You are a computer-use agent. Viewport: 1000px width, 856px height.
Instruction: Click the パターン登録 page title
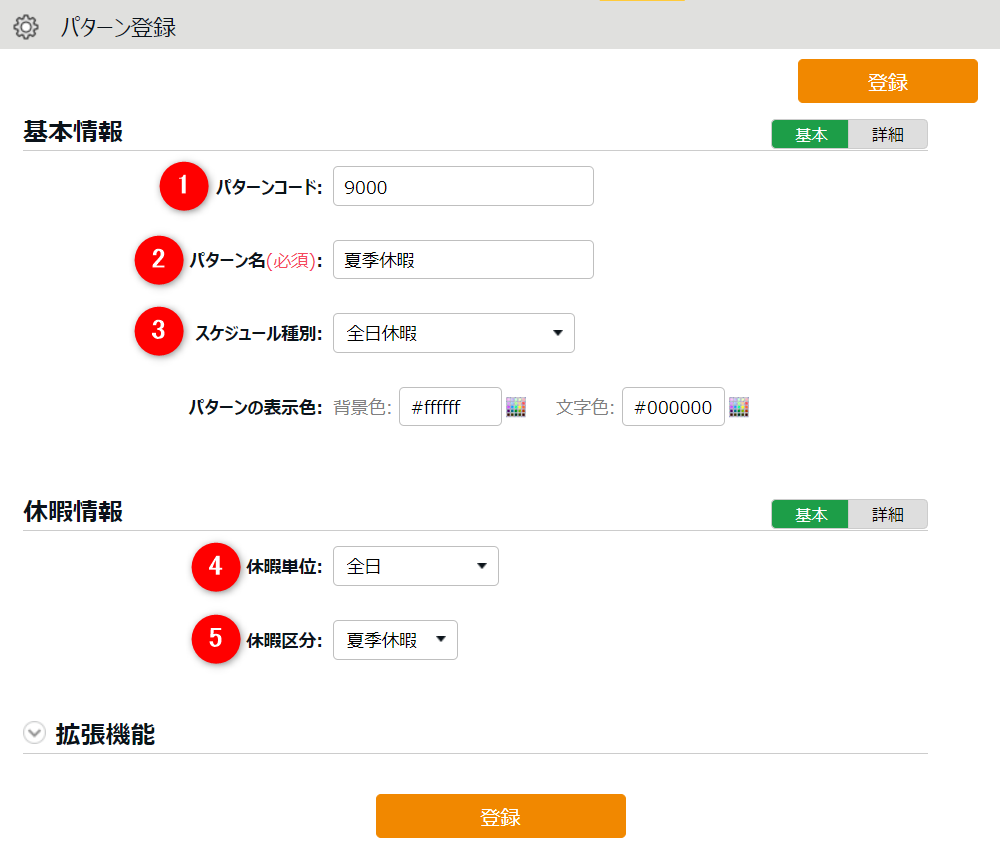(x=119, y=27)
